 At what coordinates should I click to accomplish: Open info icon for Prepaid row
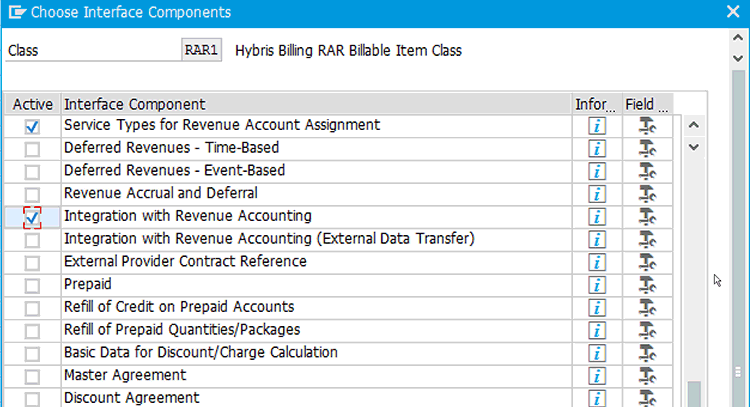[598, 285]
